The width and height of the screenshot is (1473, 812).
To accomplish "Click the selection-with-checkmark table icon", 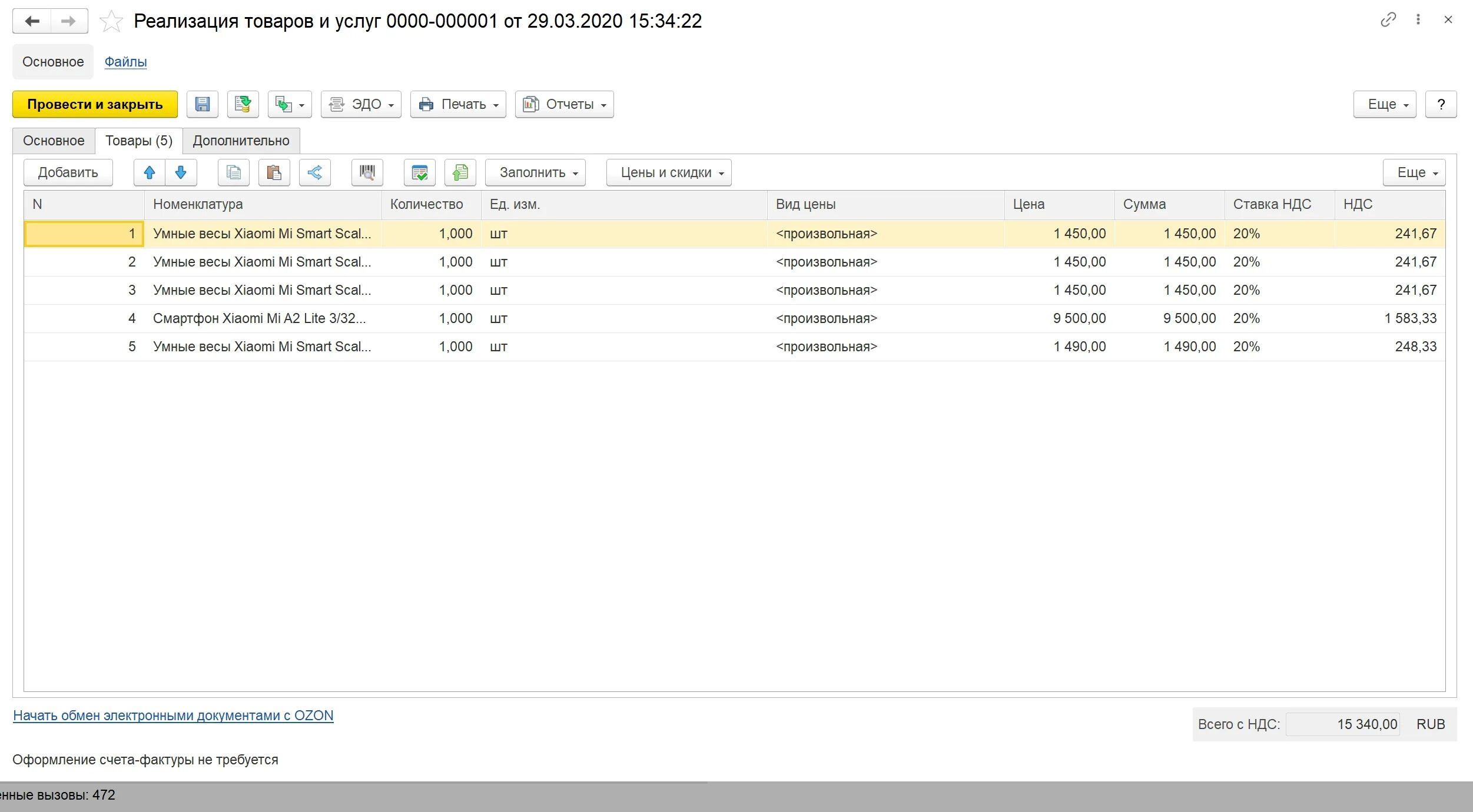I will pos(420,172).
